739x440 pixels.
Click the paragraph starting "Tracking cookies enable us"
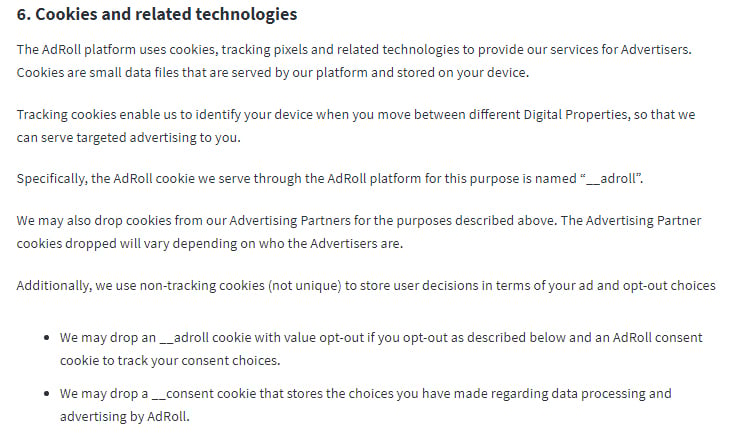pos(356,126)
